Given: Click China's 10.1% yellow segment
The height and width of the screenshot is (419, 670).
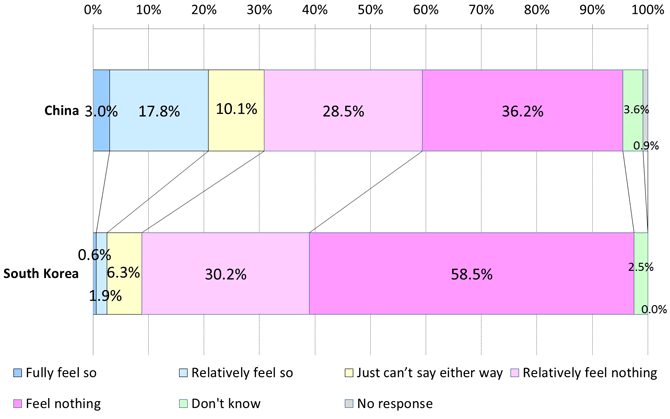Looking at the screenshot, I should [236, 111].
